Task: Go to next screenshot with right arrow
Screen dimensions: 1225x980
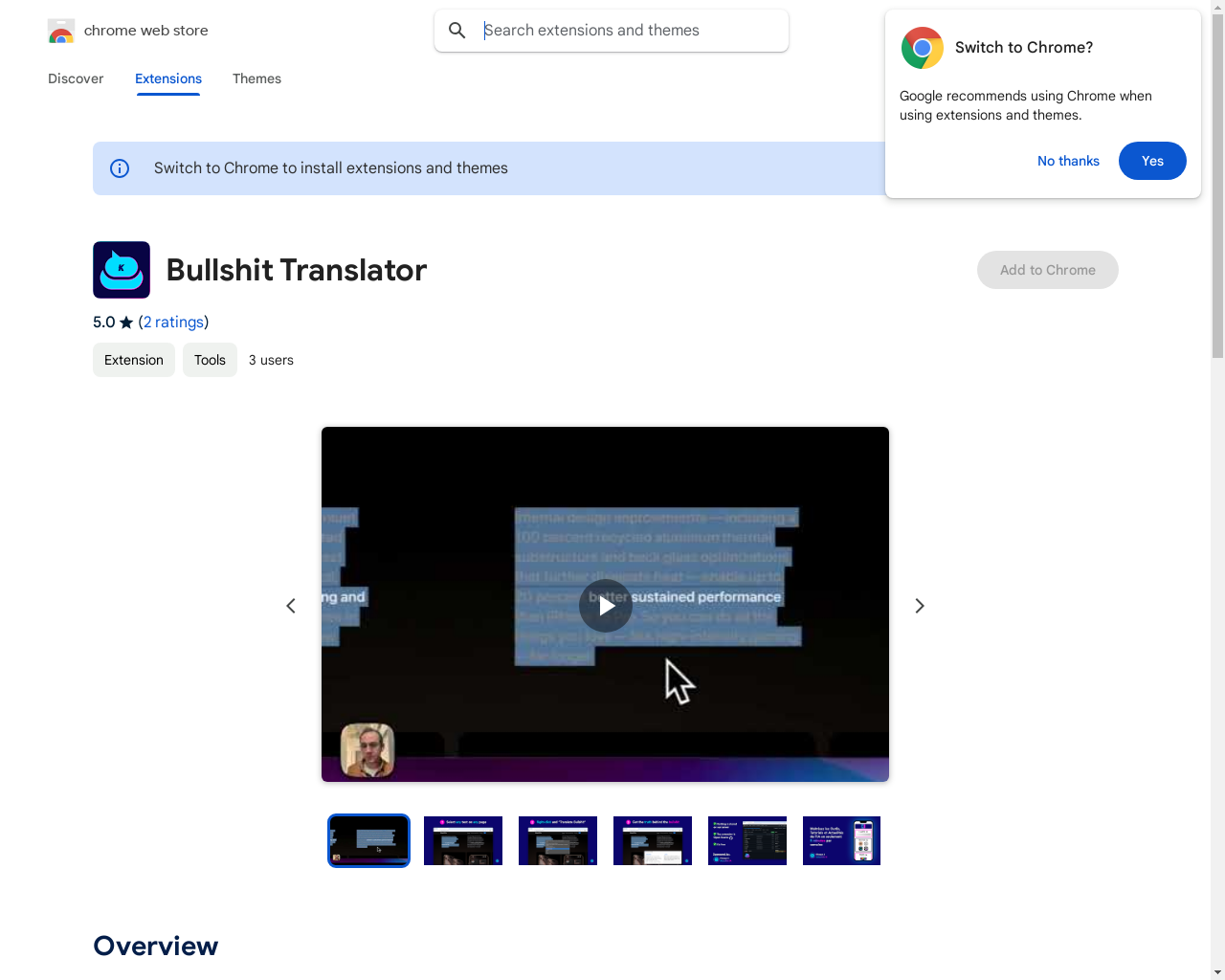Action: click(x=920, y=606)
